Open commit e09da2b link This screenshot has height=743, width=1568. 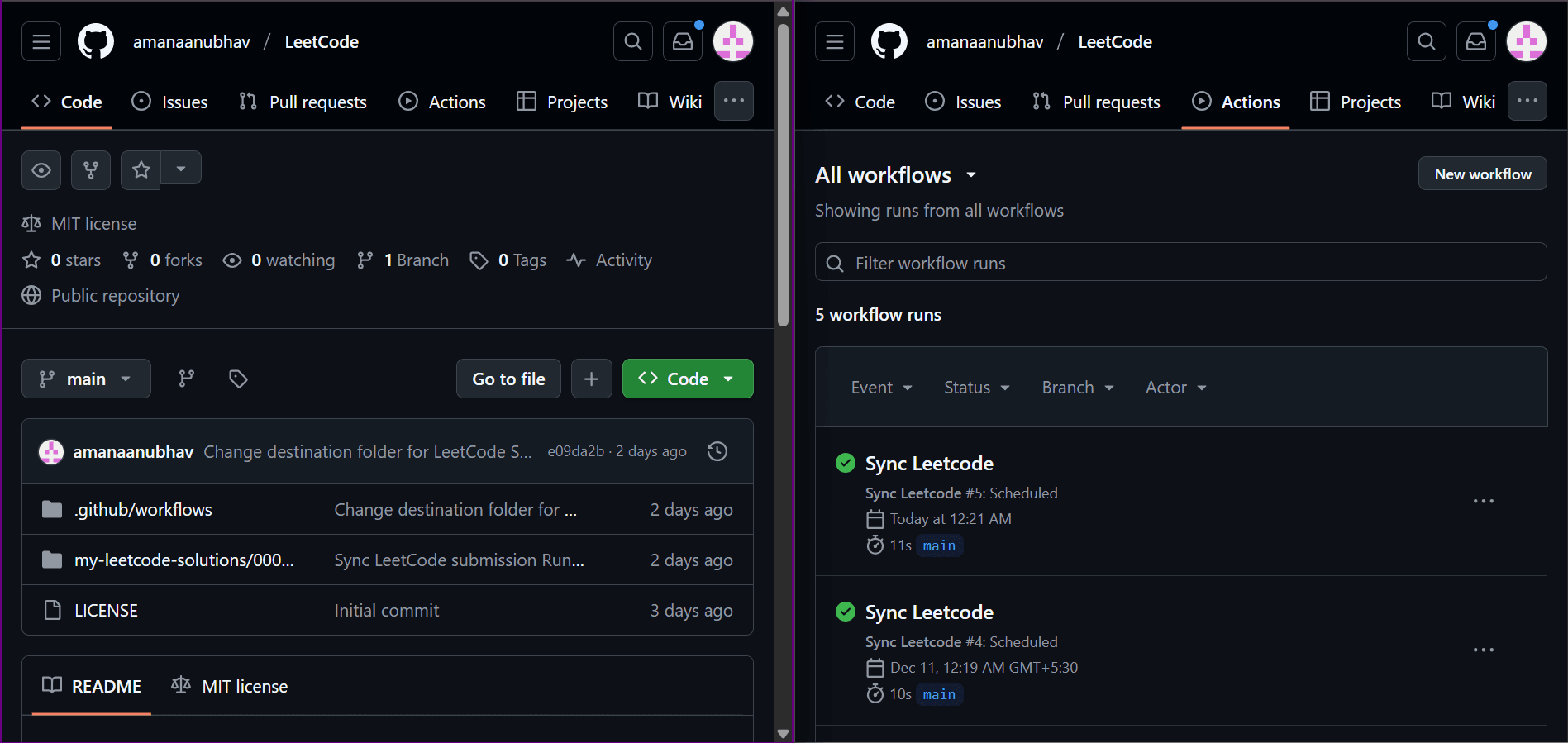coord(576,451)
